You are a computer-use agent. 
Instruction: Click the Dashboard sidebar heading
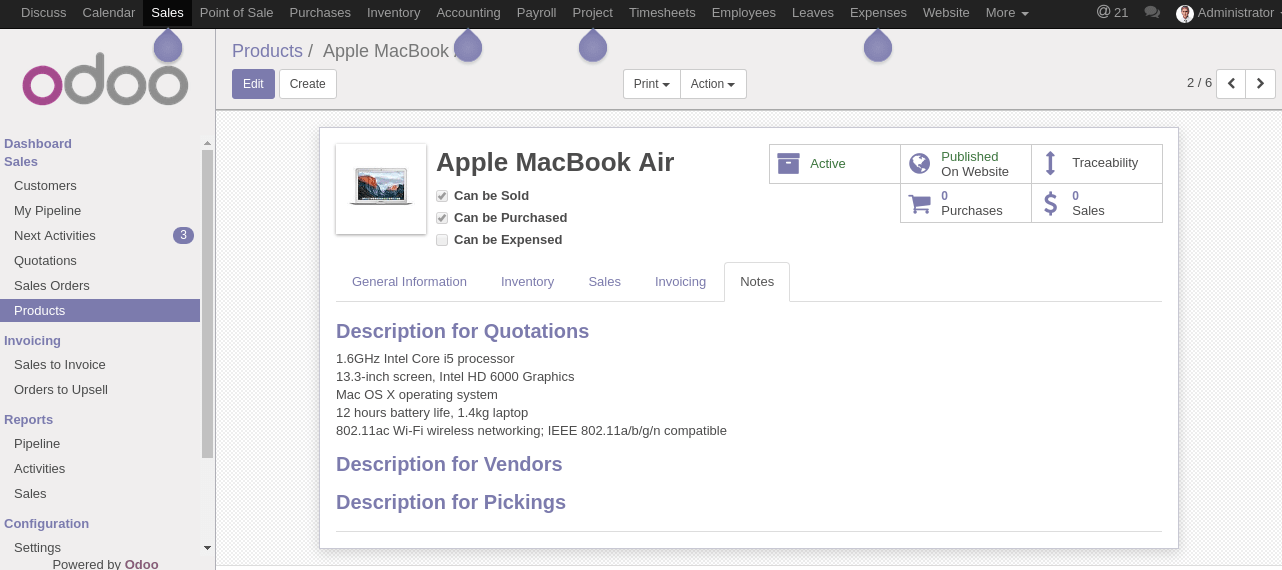pyautogui.click(x=38, y=144)
